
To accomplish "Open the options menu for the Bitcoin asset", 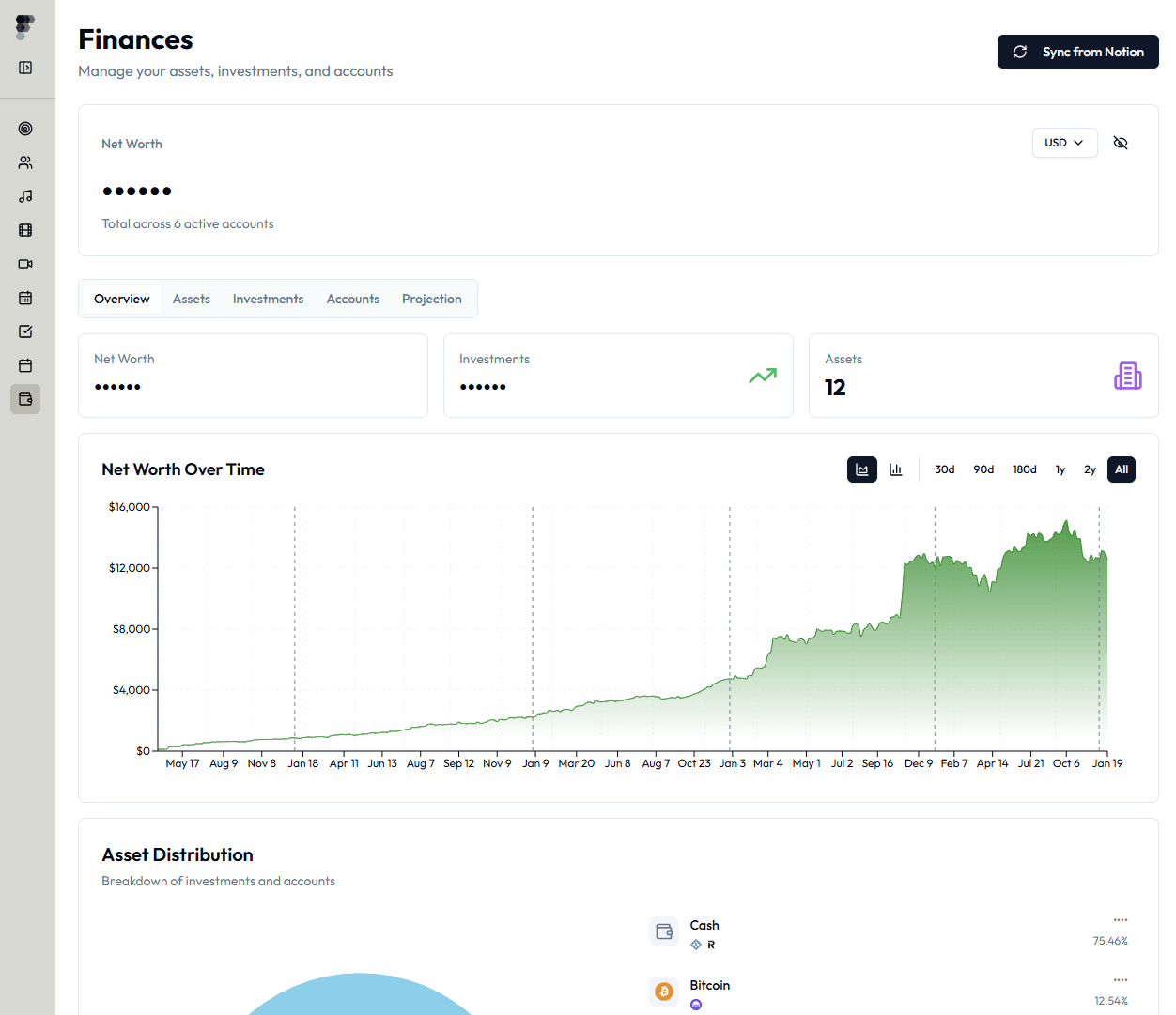I will click(x=1121, y=980).
